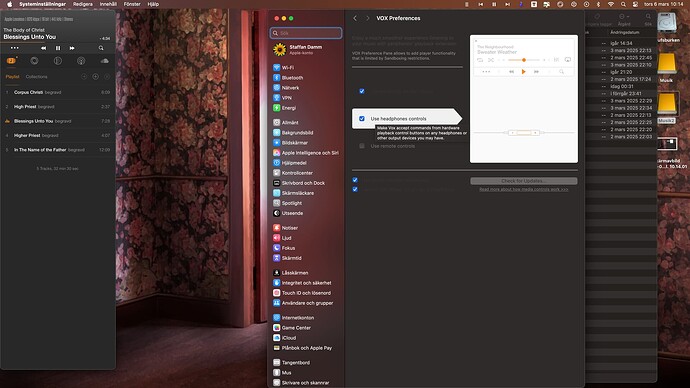Untick the checkbox above Use headphones controls
The height and width of the screenshot is (388, 690).
coord(362,91)
